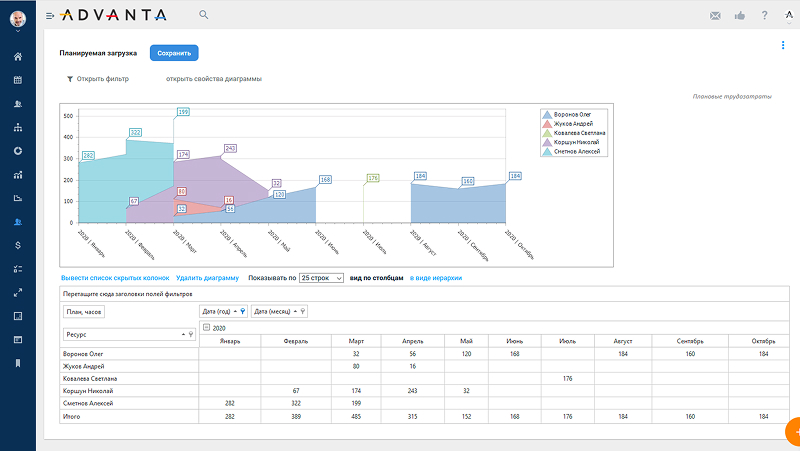The width and height of the screenshot is (800, 451).
Task: Open the calendar icon in sidebar
Action: point(18,79)
